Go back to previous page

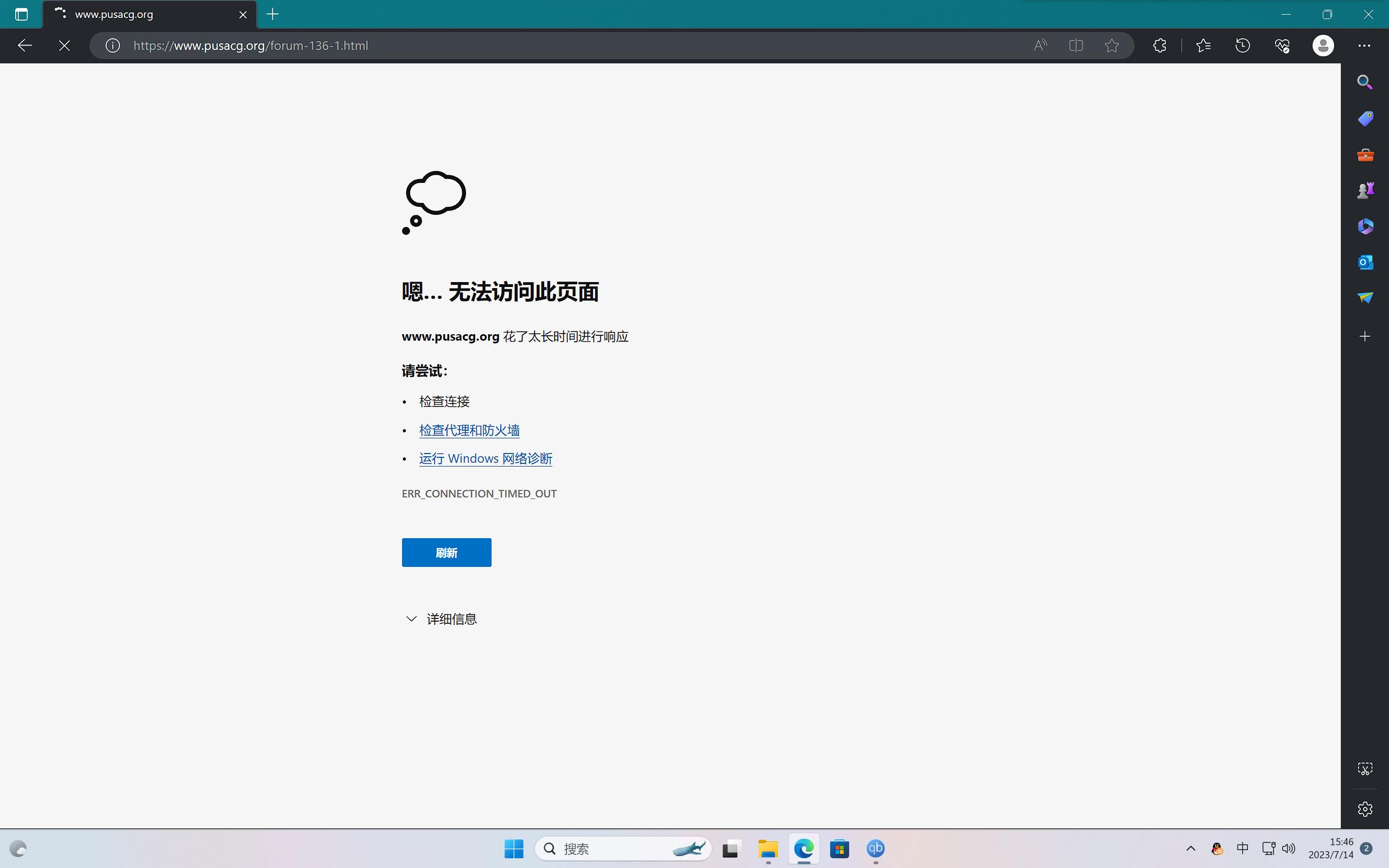tap(24, 46)
